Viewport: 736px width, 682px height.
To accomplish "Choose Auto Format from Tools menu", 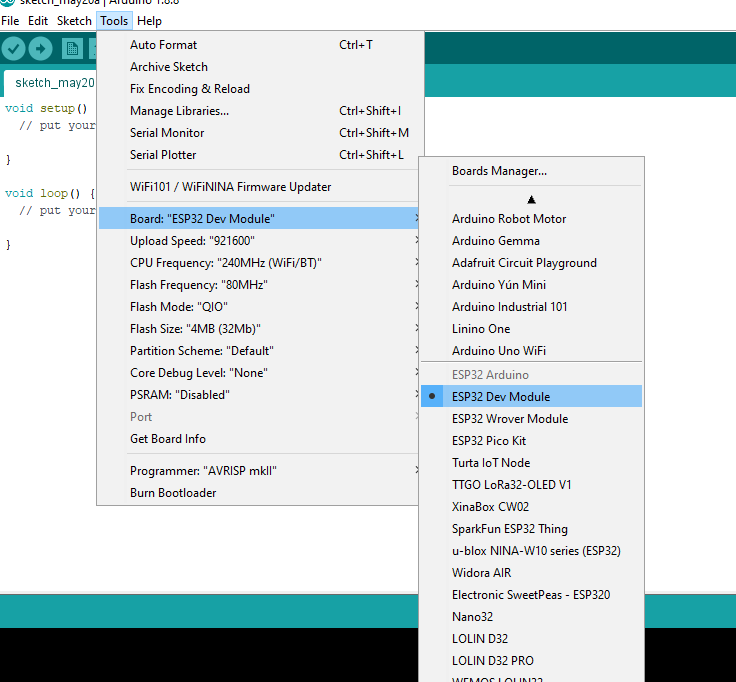I will [258, 45].
